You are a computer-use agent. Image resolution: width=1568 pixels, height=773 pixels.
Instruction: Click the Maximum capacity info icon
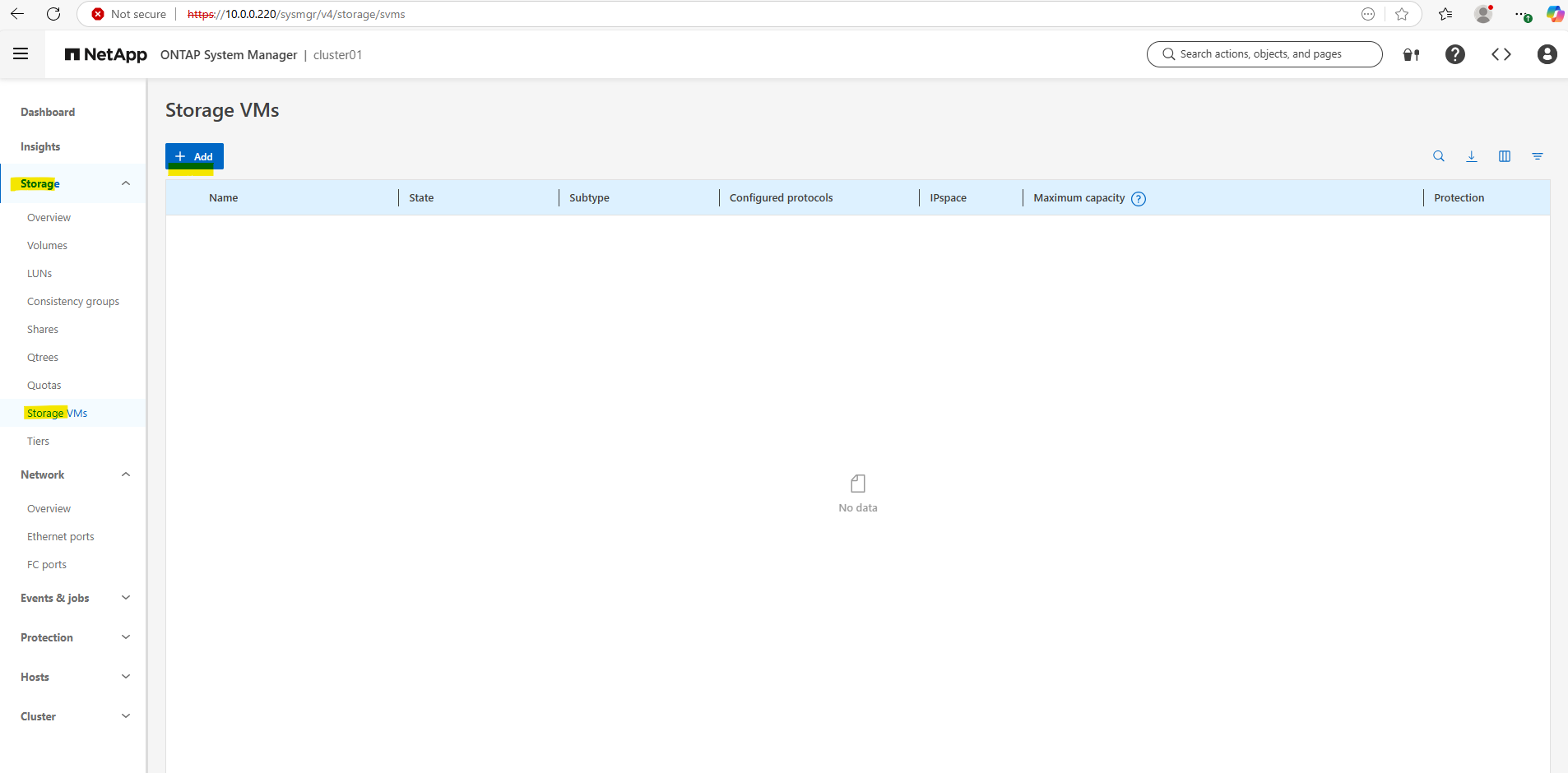coord(1139,198)
